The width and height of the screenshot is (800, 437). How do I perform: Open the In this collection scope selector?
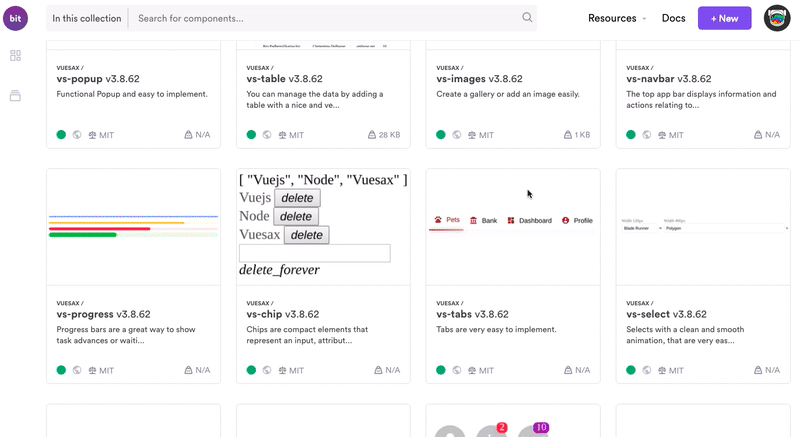[87, 18]
